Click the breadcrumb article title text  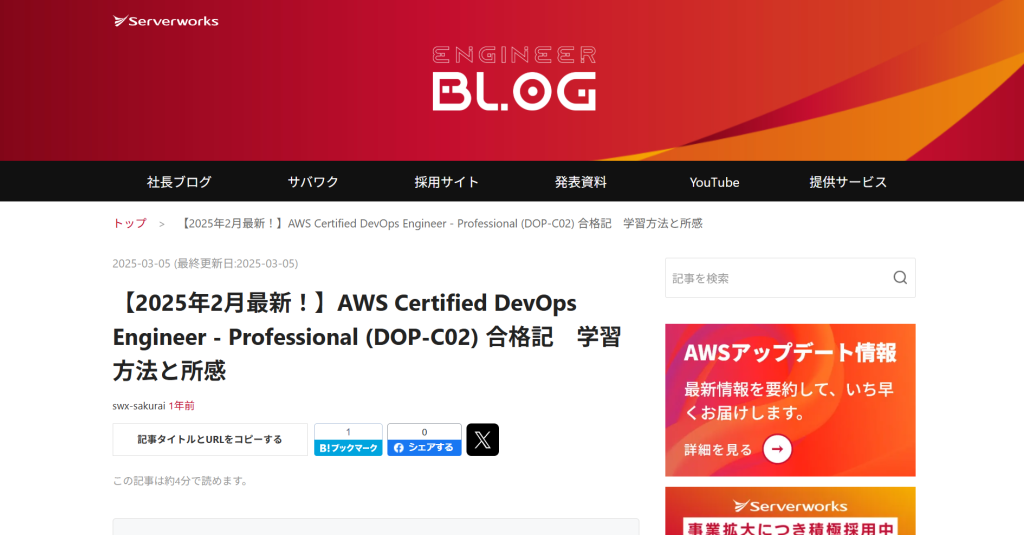click(x=441, y=223)
